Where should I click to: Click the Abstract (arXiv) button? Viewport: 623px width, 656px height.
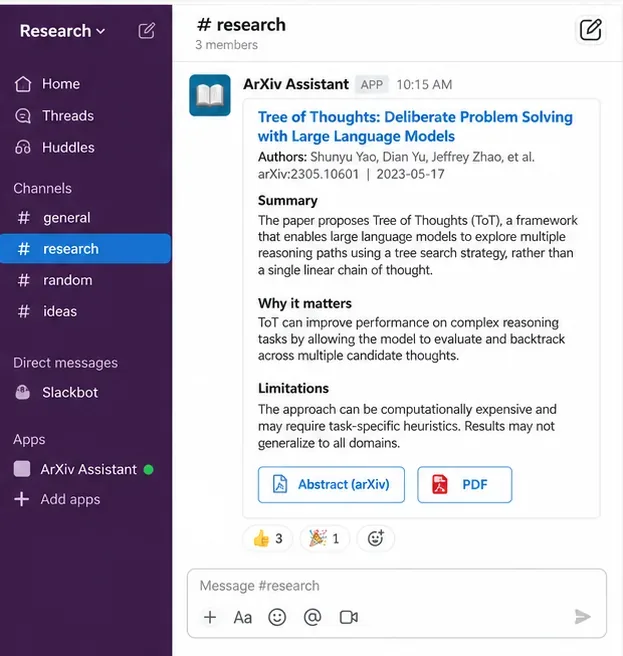click(331, 484)
